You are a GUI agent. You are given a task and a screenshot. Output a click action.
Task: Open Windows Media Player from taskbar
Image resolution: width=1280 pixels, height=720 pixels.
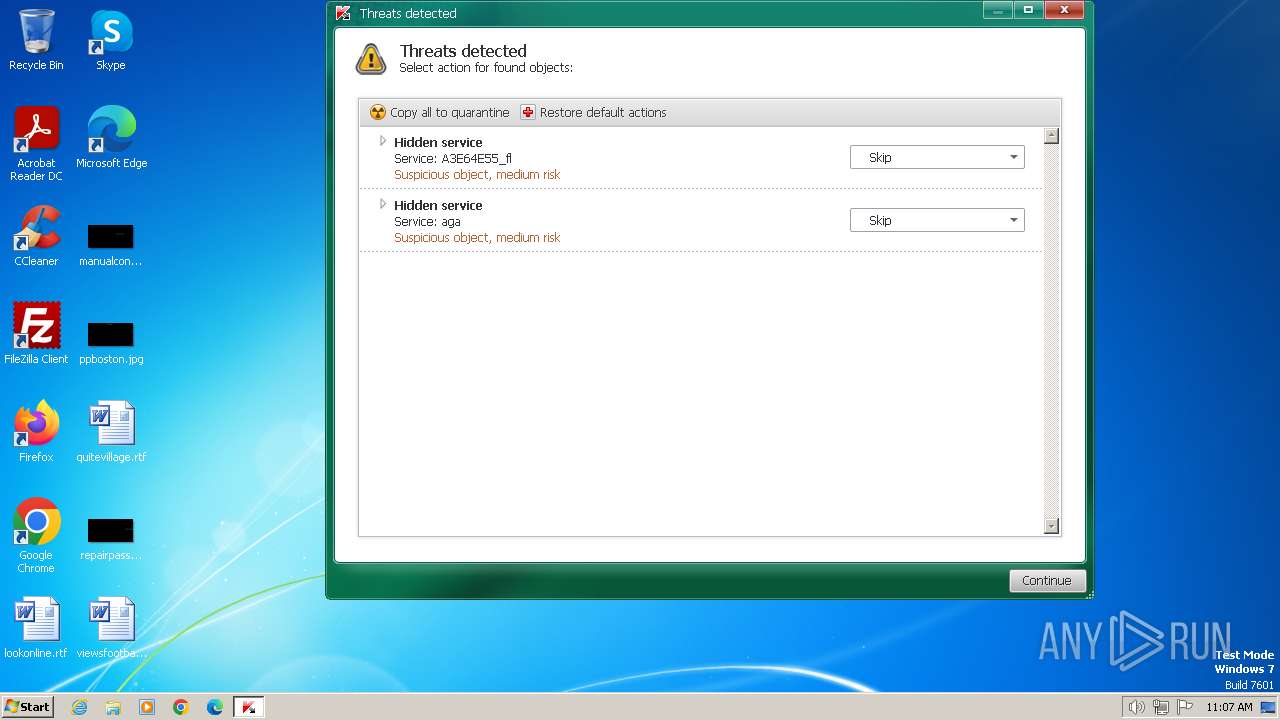click(x=147, y=707)
